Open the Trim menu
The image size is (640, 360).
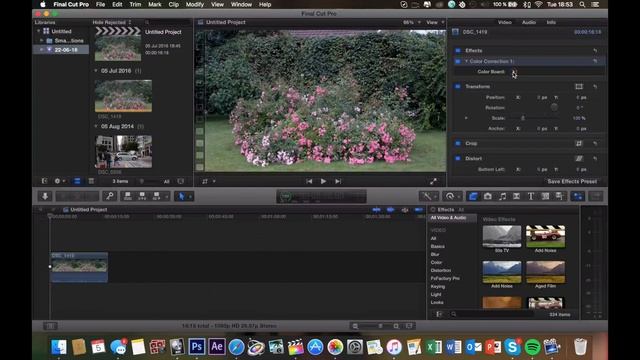[x=135, y=4]
